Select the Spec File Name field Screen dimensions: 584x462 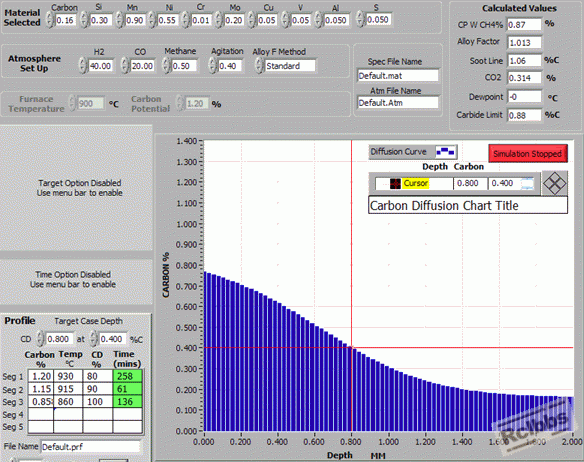coord(397,76)
